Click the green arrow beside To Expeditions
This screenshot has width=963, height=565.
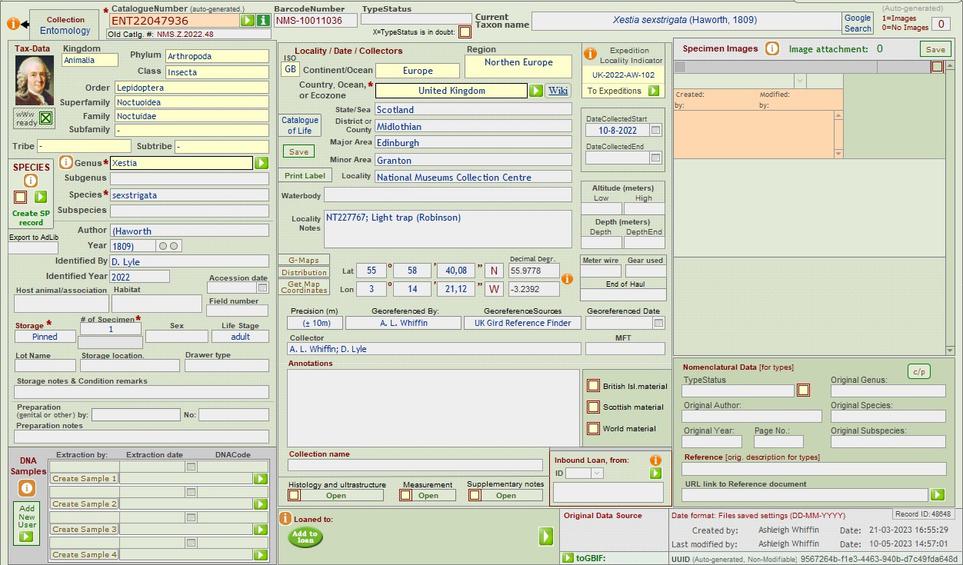click(654, 91)
